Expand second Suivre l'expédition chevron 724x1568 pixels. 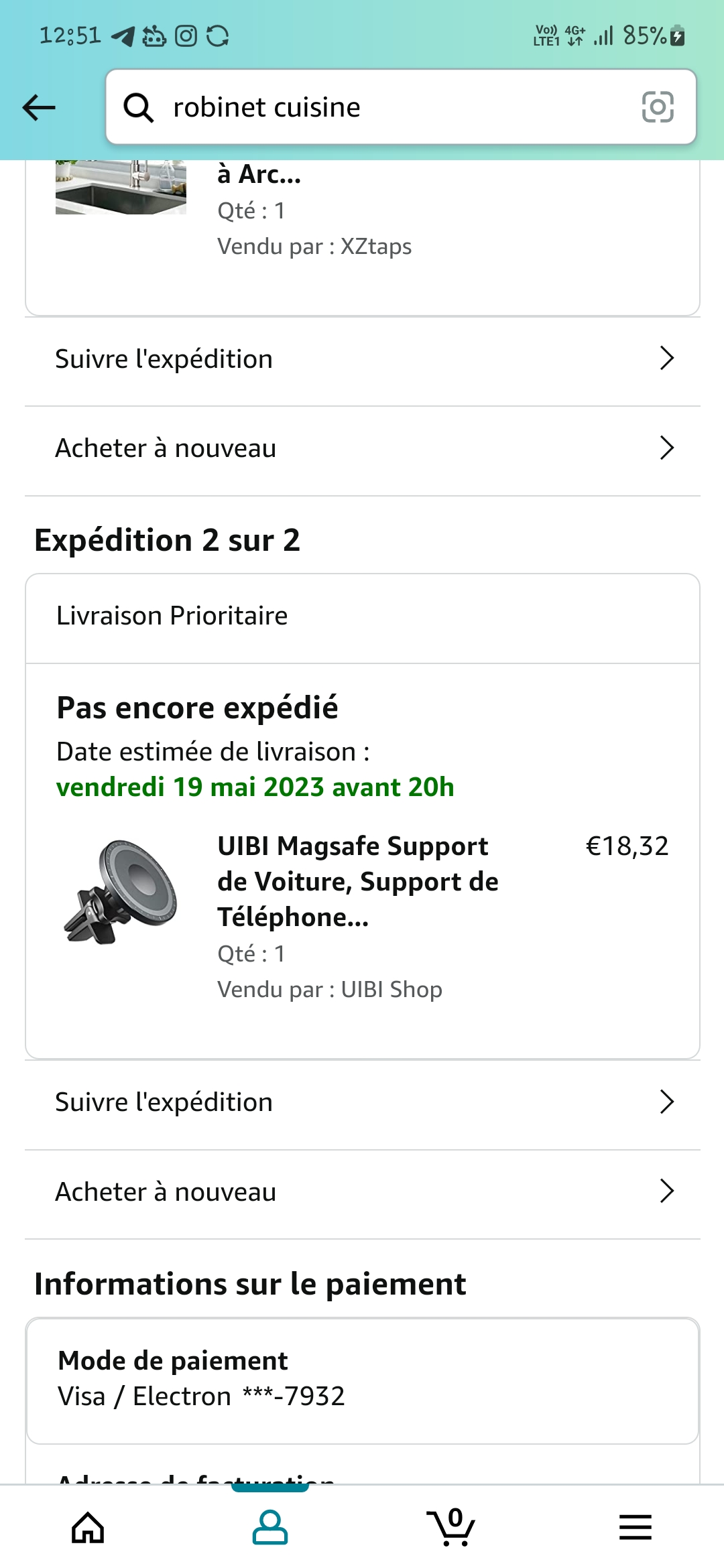666,1102
